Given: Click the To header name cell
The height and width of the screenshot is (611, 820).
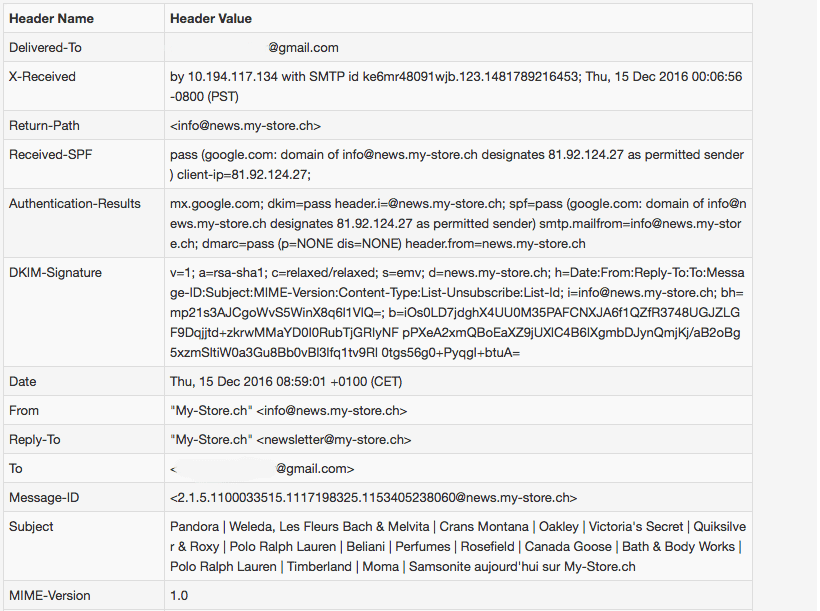Looking at the screenshot, I should tap(16, 468).
